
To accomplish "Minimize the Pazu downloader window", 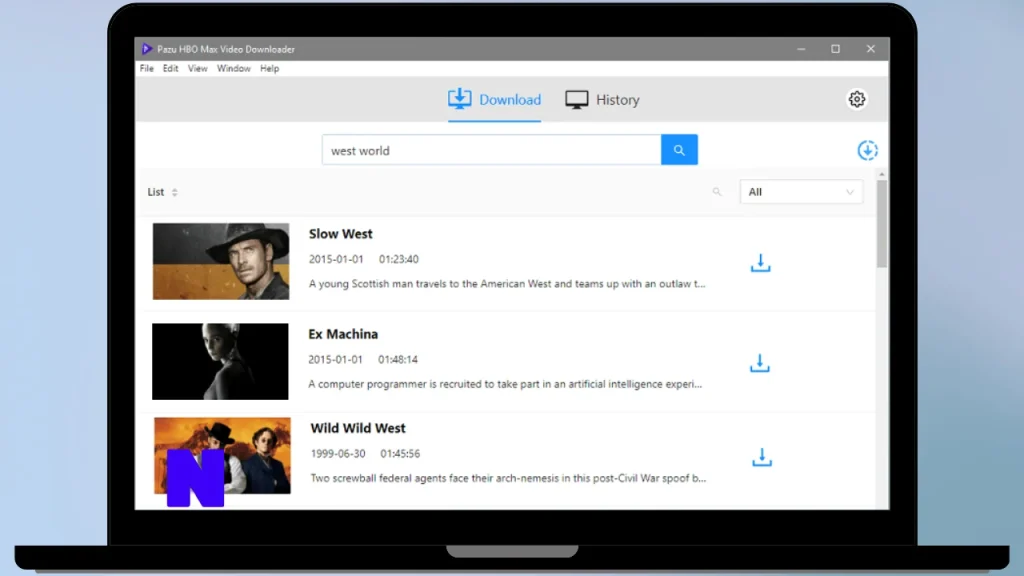I will [x=801, y=49].
